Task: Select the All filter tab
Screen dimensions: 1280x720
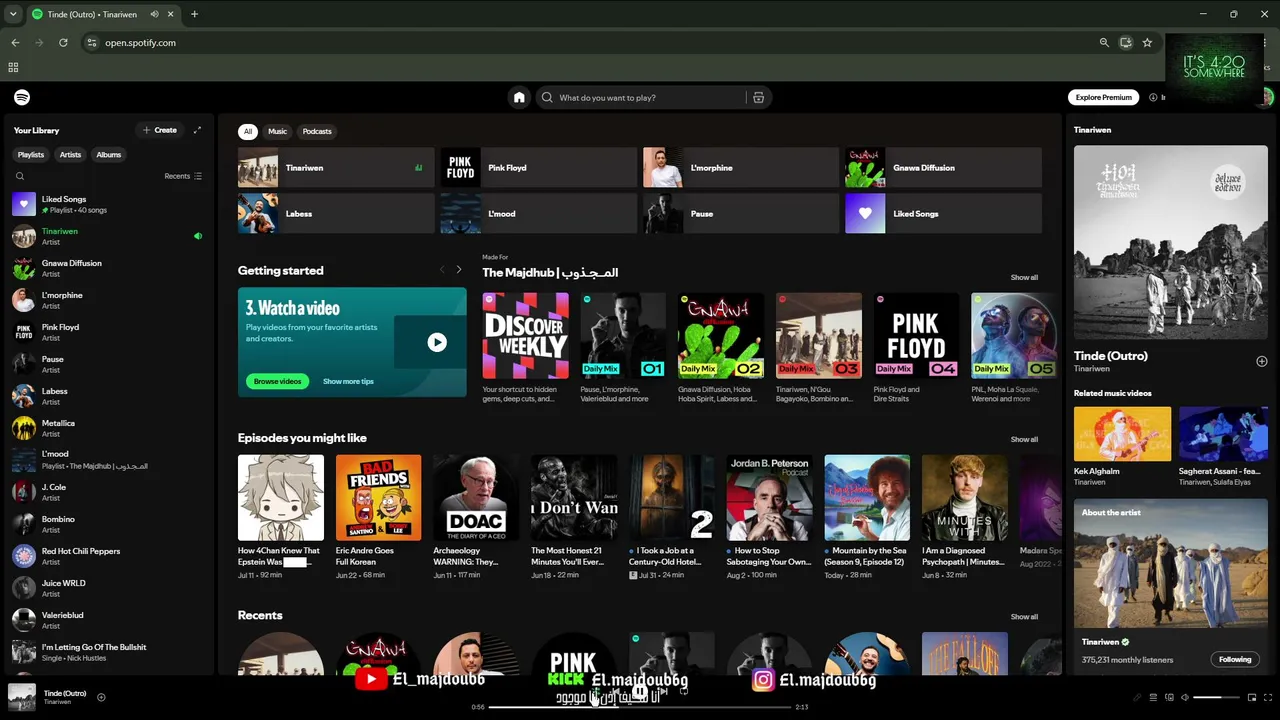Action: [248, 131]
